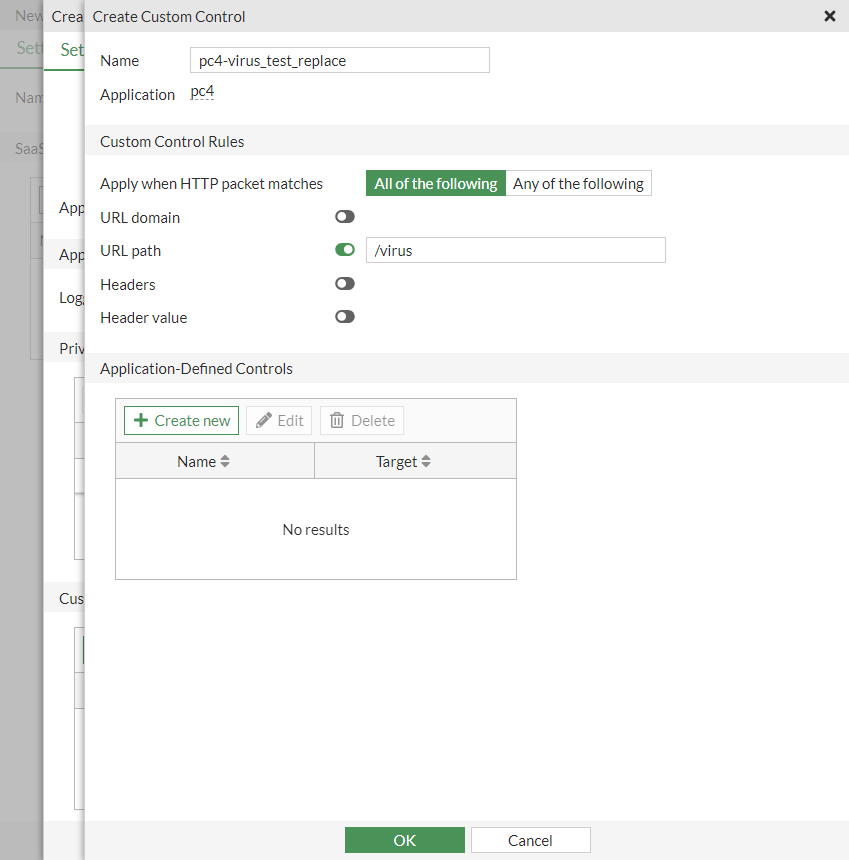Click the No results table area
Viewport: 849px width, 860px height.
[315, 529]
